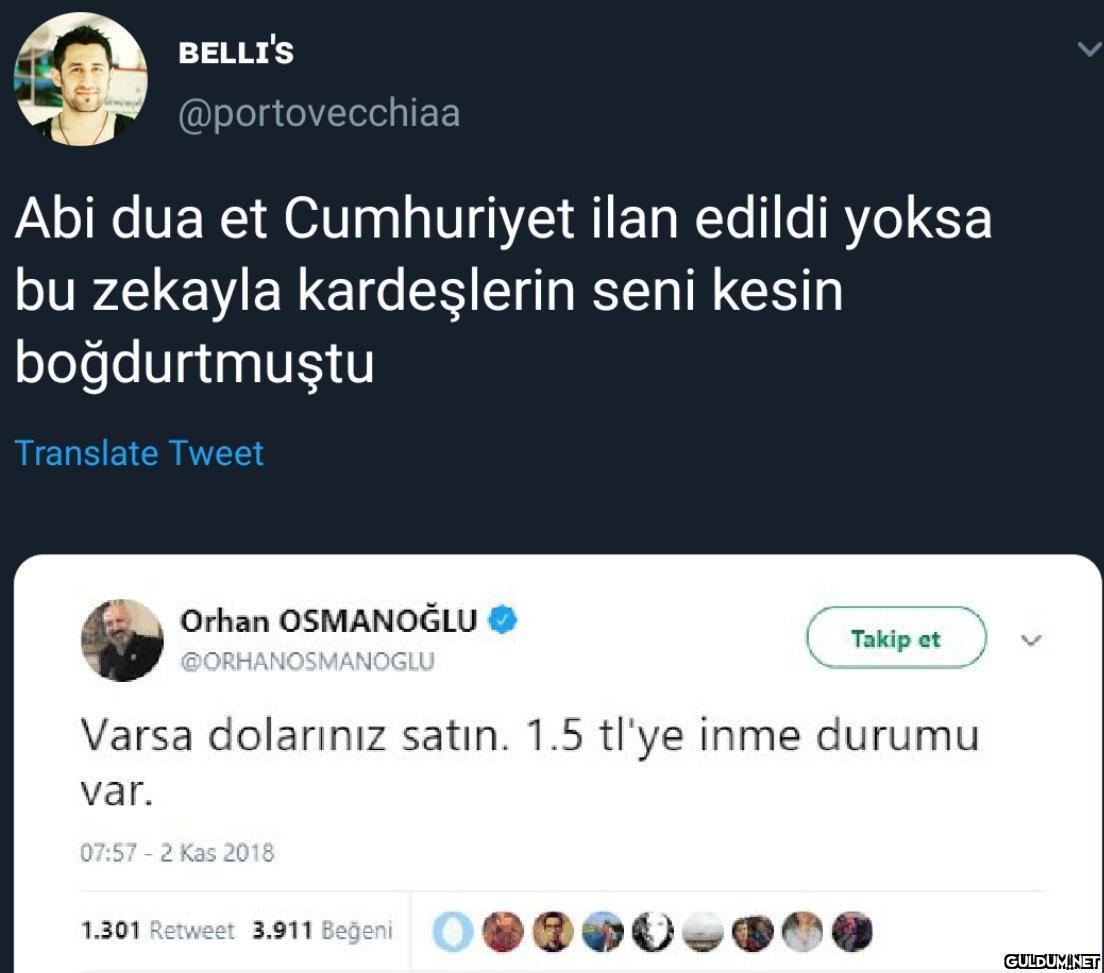Click the @portovecchiaa handle
1104x973 pixels.
pos(319,113)
